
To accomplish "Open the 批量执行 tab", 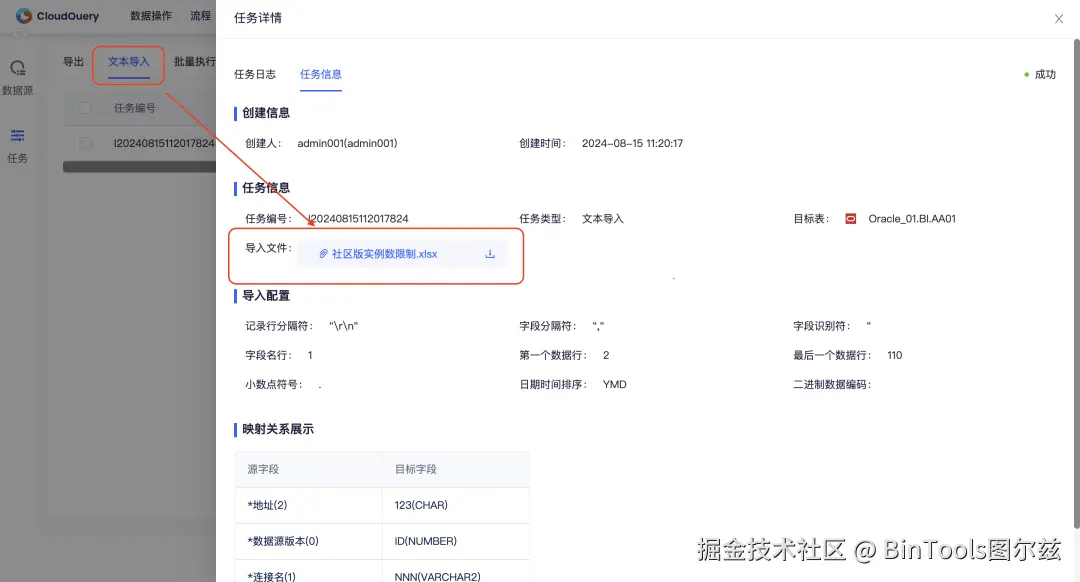I will coord(195,61).
